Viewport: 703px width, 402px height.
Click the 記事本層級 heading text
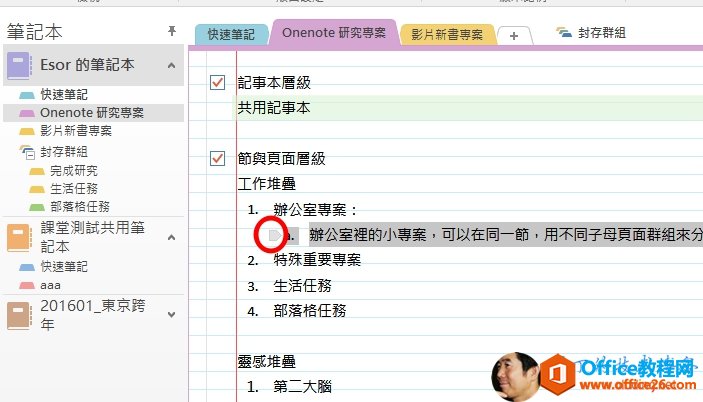274,82
